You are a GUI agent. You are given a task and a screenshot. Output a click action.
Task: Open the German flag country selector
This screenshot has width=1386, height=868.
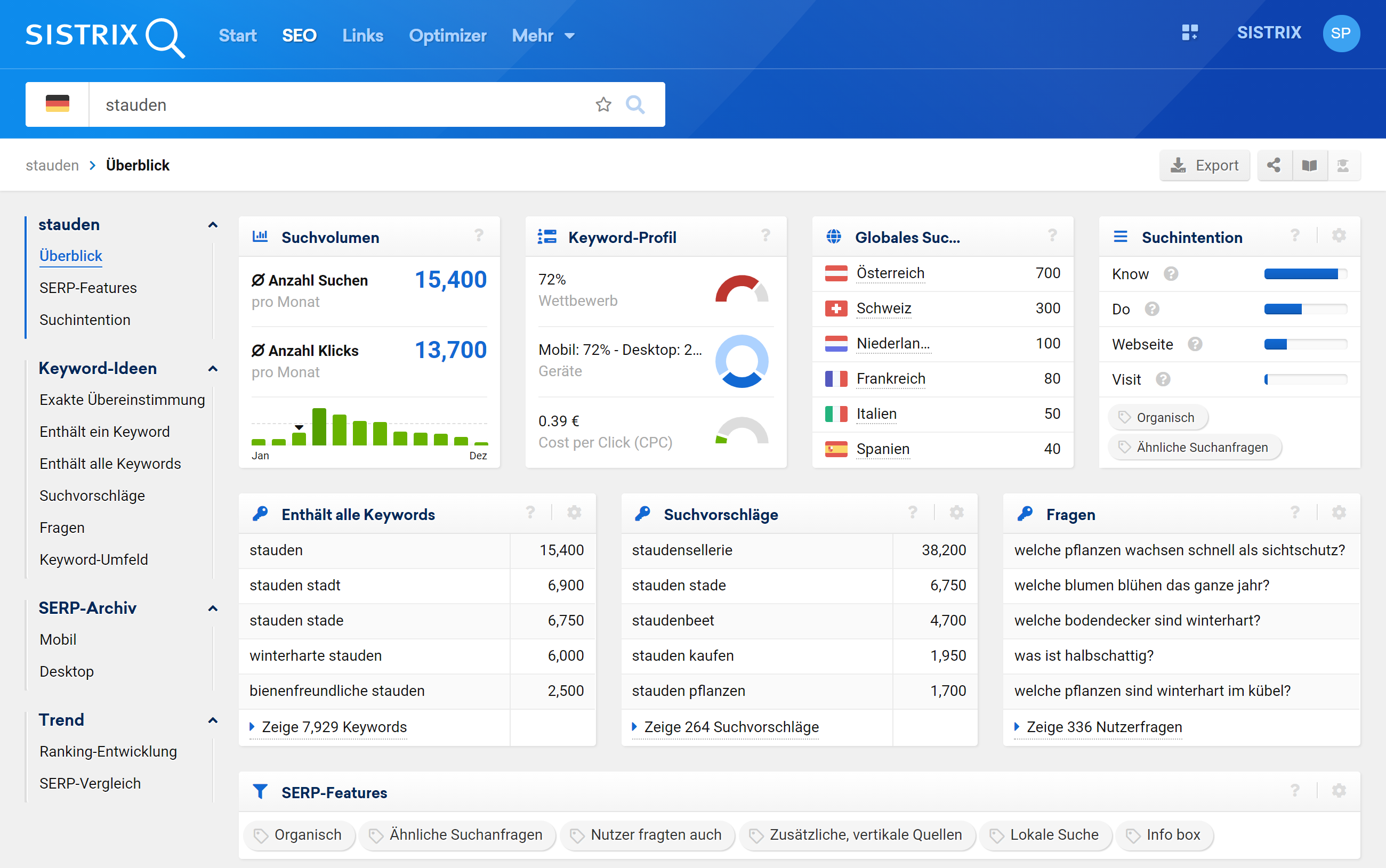click(x=58, y=104)
